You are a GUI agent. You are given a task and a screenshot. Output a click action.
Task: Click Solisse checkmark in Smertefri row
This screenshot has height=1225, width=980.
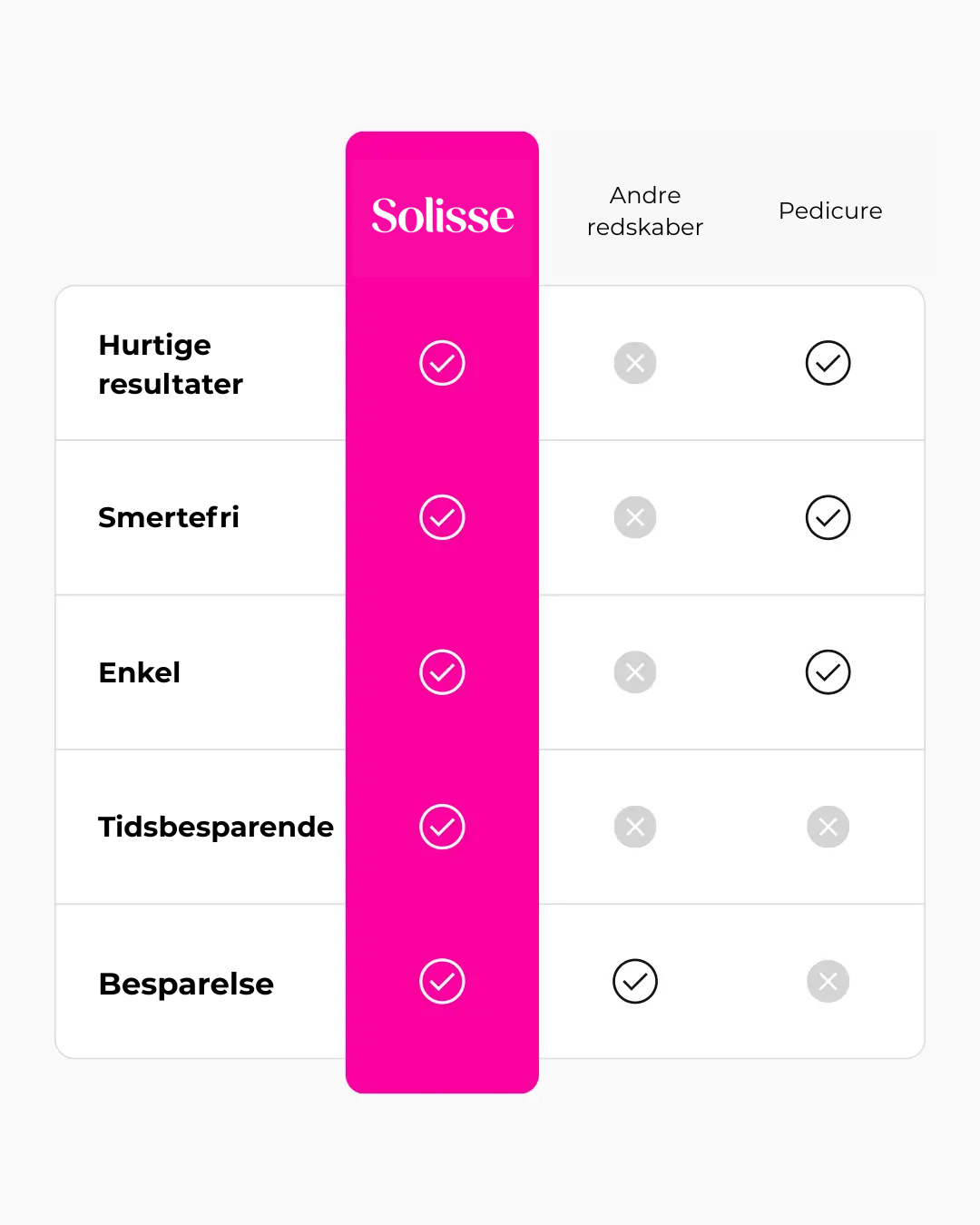tap(442, 517)
